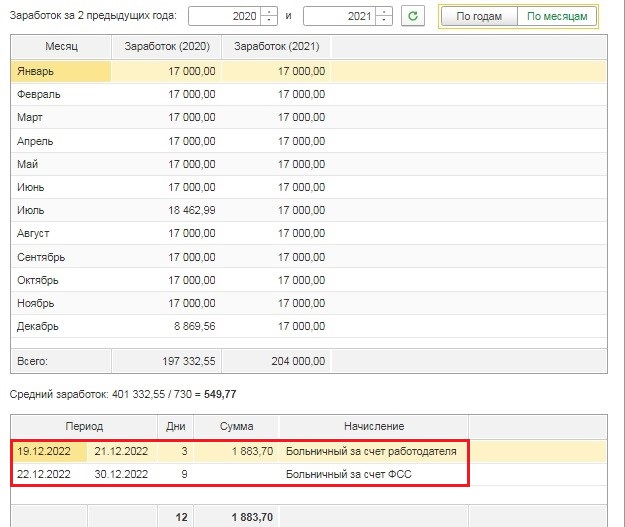This screenshot has height=527, width=625.
Task: Click the December 2020 value 8 869,56
Action: pos(195,326)
